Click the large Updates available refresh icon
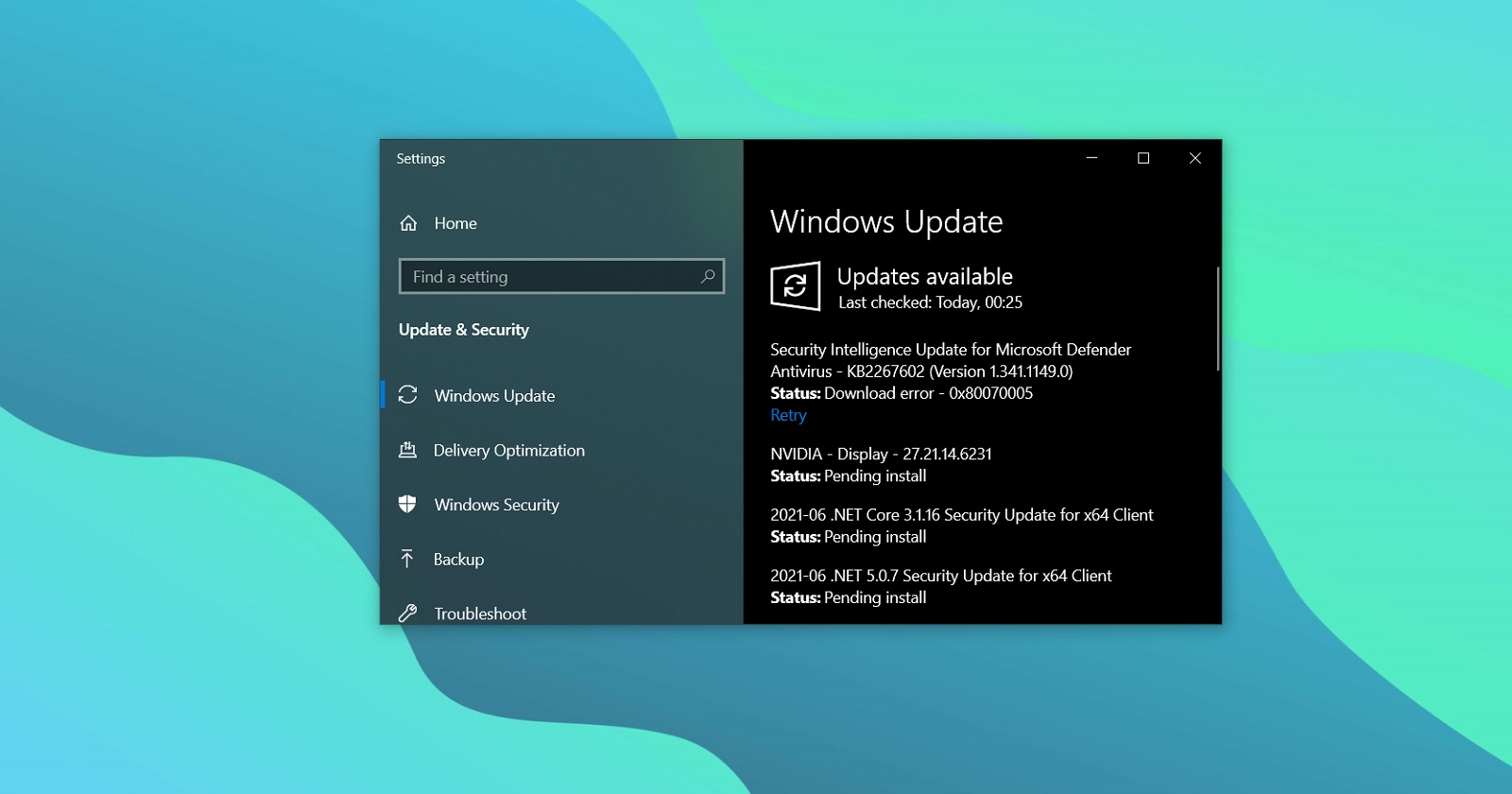This screenshot has width=1512, height=794. click(795, 285)
